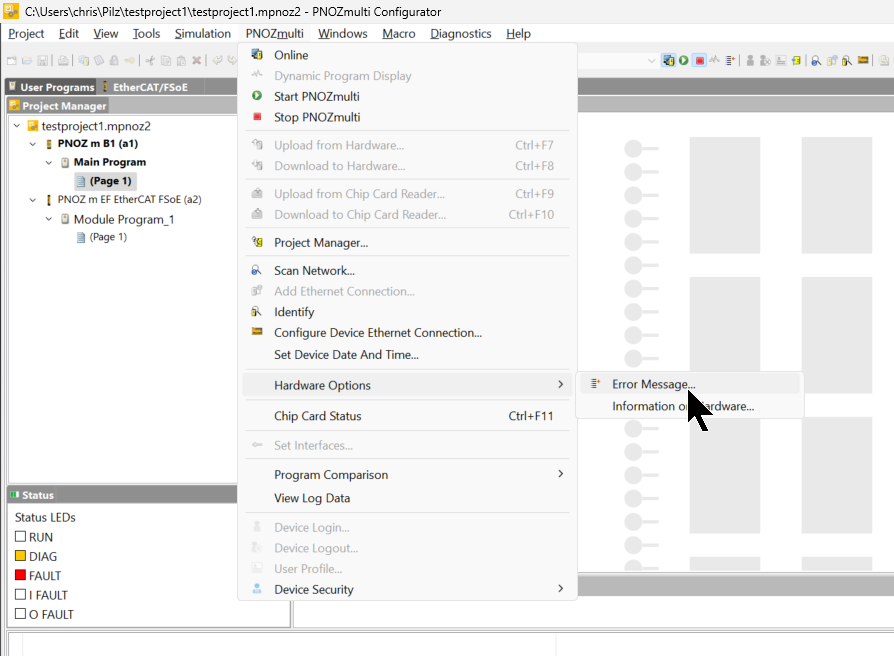Expand the Hardware Options submenu arrow

tap(560, 385)
